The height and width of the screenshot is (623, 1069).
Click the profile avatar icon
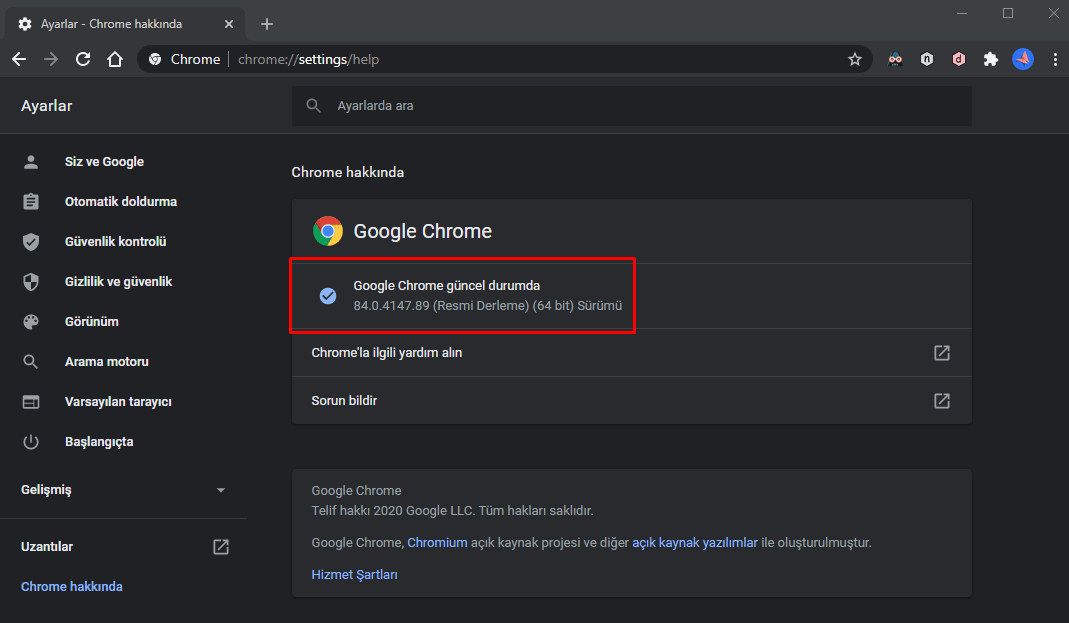[x=1022, y=59]
